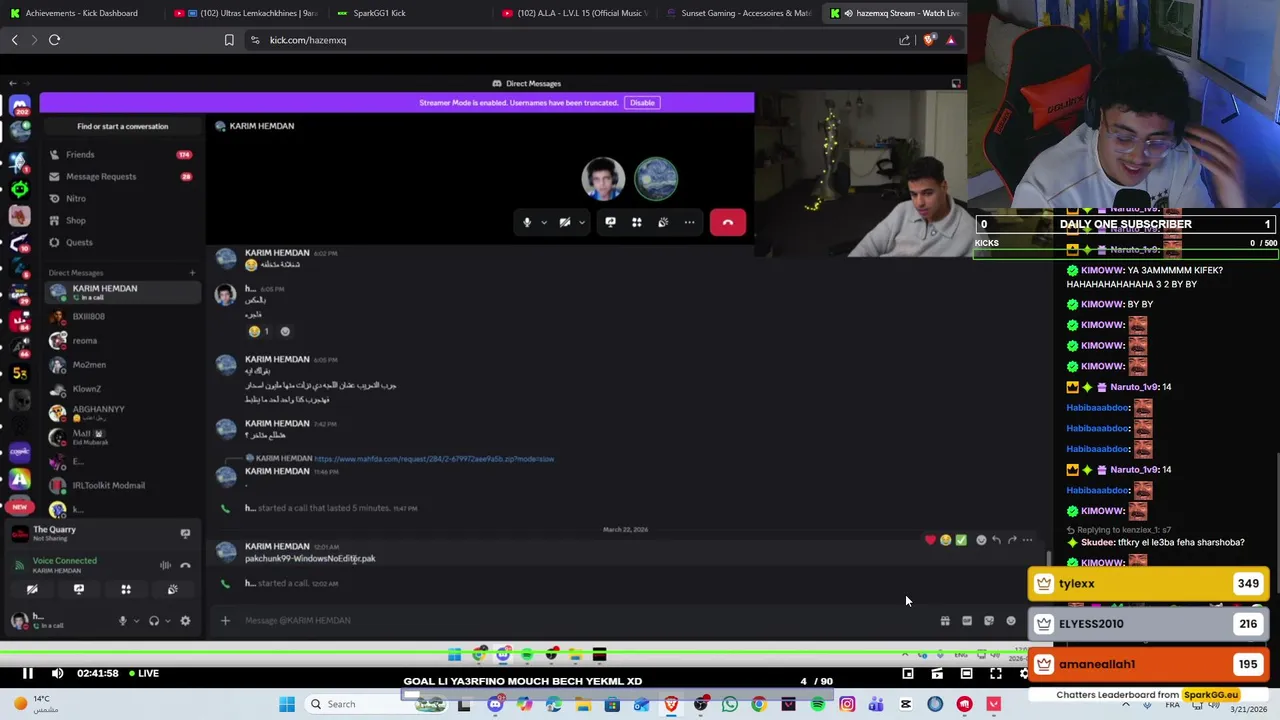
Task: Toggle theater mode in Kick player
Action: 966,674
